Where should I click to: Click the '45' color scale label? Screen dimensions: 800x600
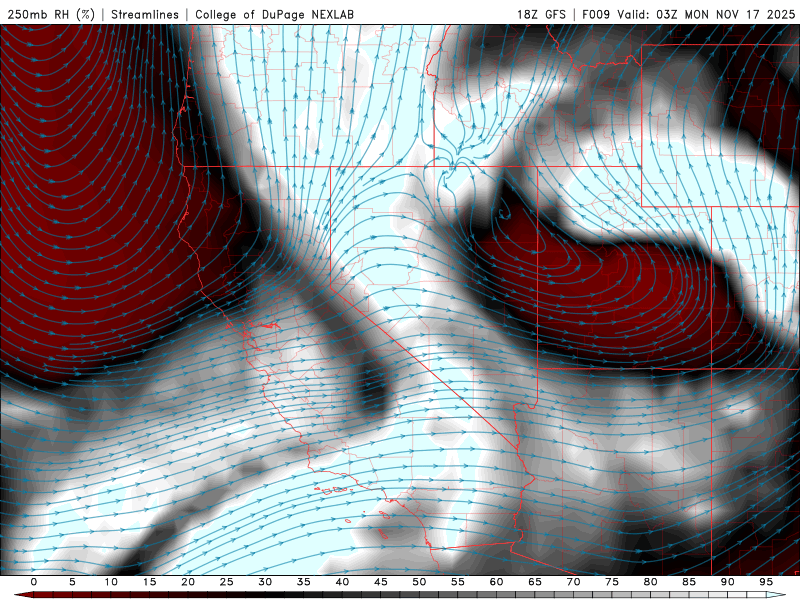[381, 582]
